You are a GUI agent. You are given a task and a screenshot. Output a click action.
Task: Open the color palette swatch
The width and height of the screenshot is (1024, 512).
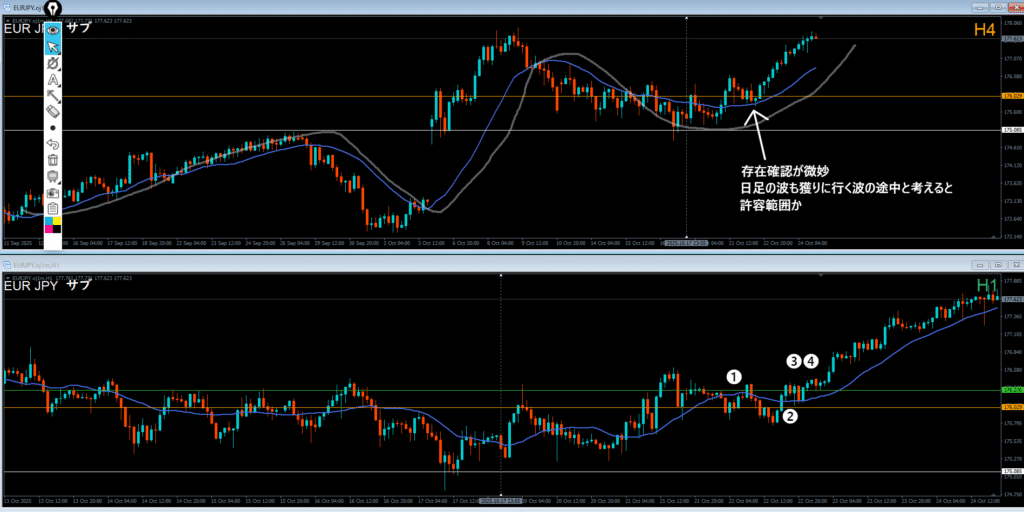click(x=53, y=224)
